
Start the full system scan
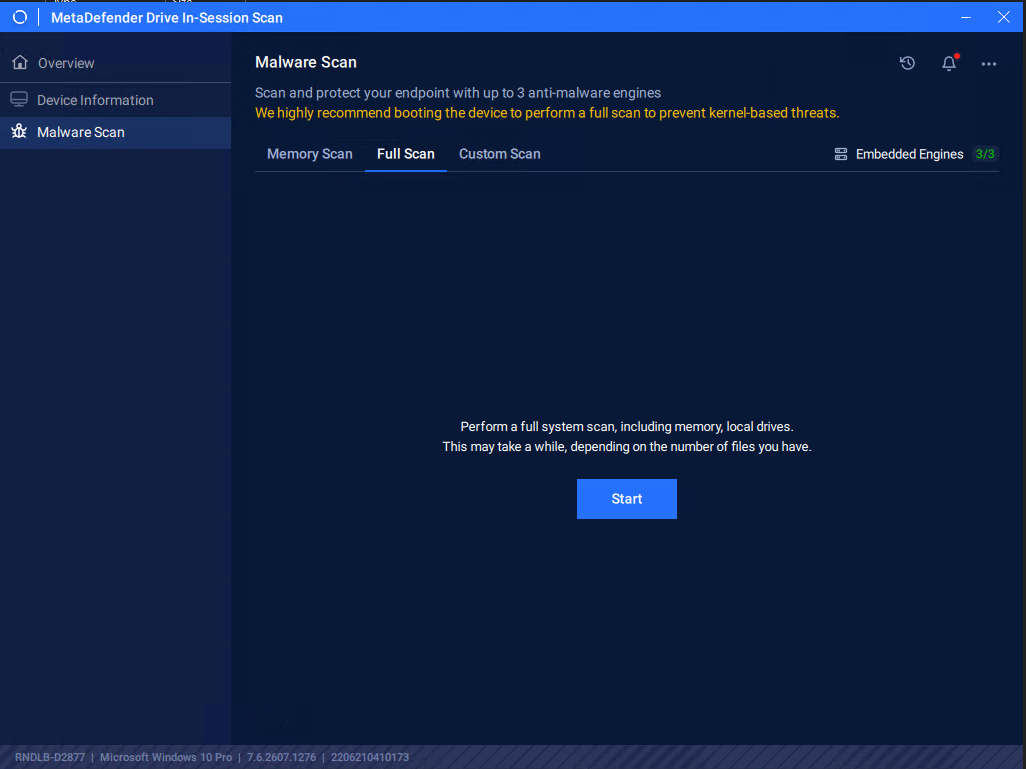pyautogui.click(x=627, y=499)
